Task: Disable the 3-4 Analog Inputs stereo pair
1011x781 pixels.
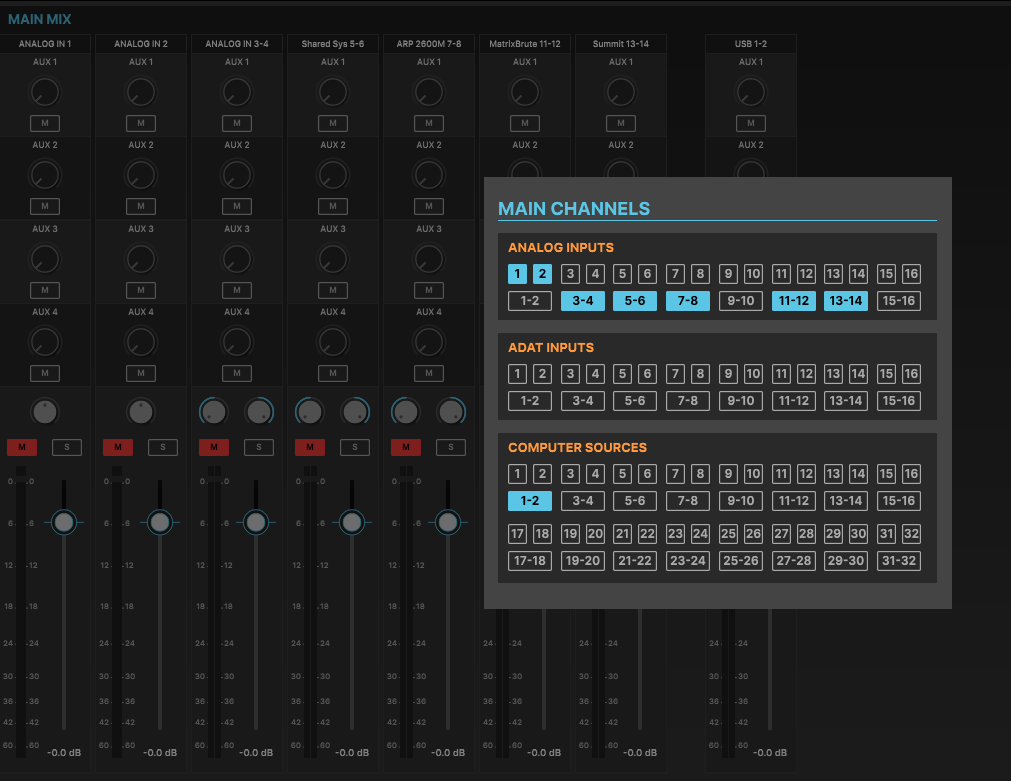Action: 582,300
